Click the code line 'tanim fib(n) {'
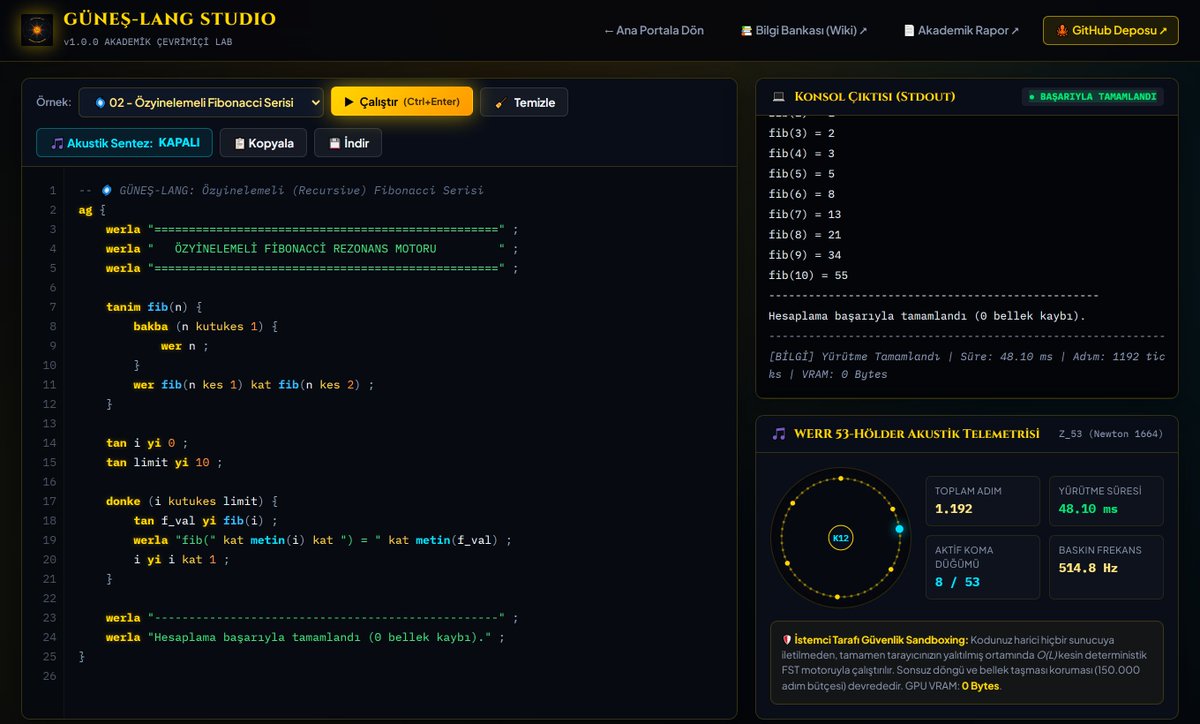1200x724 pixels. click(x=154, y=307)
